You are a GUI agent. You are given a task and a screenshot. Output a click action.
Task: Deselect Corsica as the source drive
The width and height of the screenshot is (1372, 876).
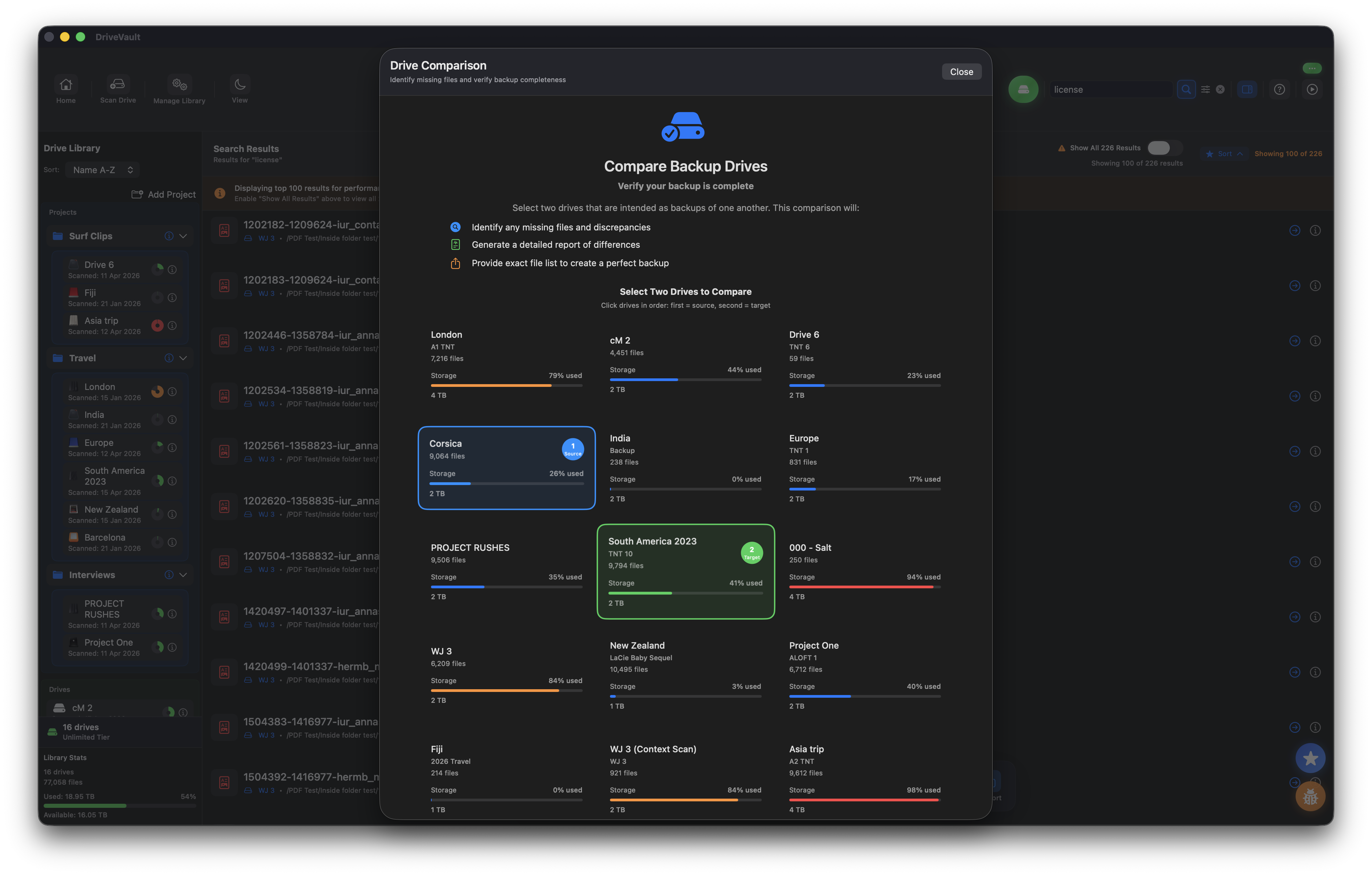[507, 468]
